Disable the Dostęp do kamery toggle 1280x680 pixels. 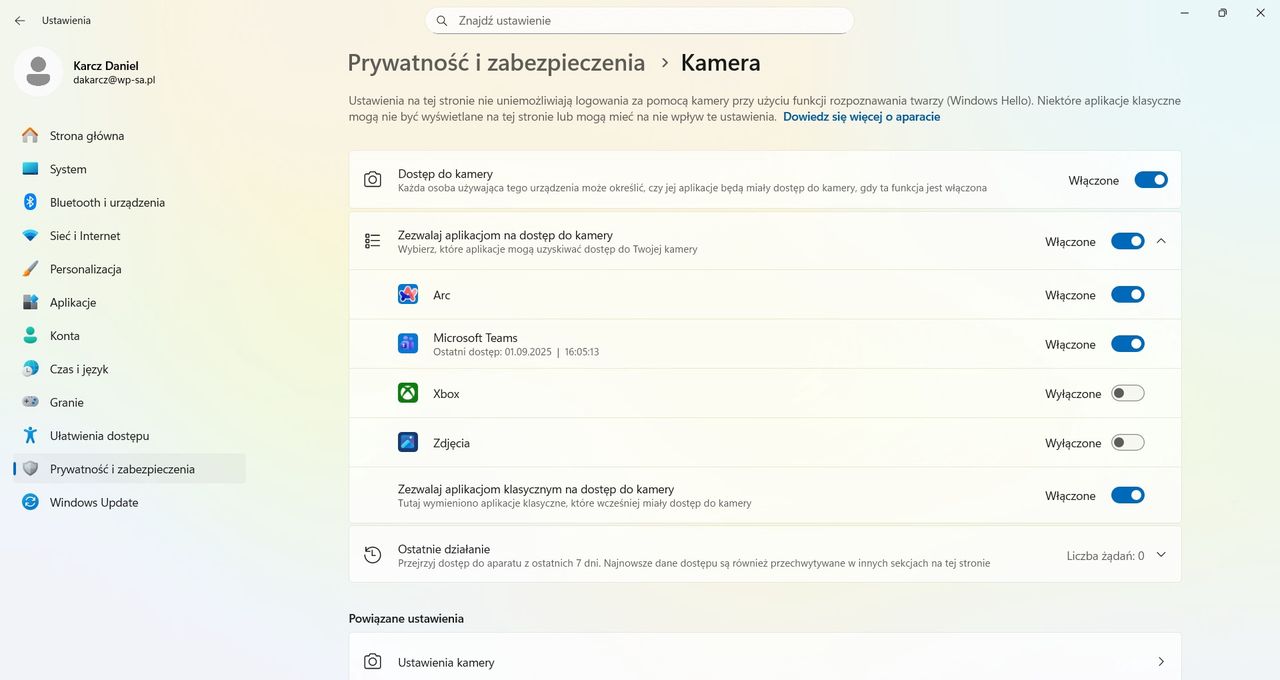pyautogui.click(x=1151, y=180)
